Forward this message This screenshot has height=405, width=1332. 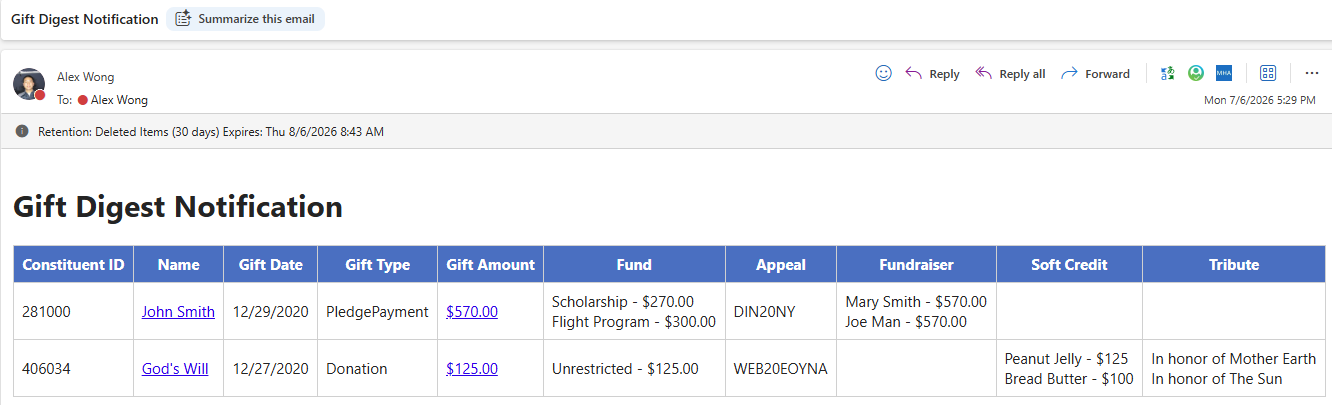click(x=1095, y=74)
